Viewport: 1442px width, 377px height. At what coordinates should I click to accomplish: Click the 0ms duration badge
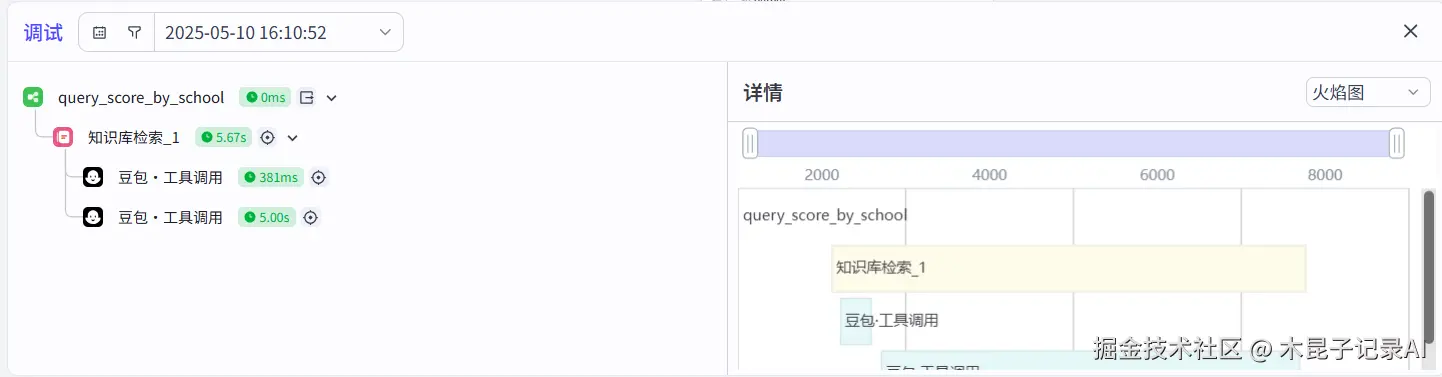point(265,97)
